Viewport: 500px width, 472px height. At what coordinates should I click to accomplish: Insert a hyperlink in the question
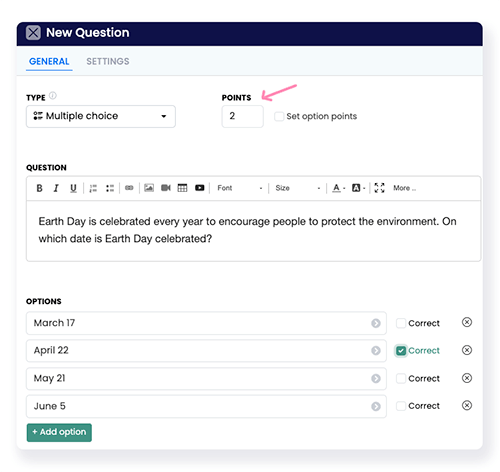click(129, 188)
